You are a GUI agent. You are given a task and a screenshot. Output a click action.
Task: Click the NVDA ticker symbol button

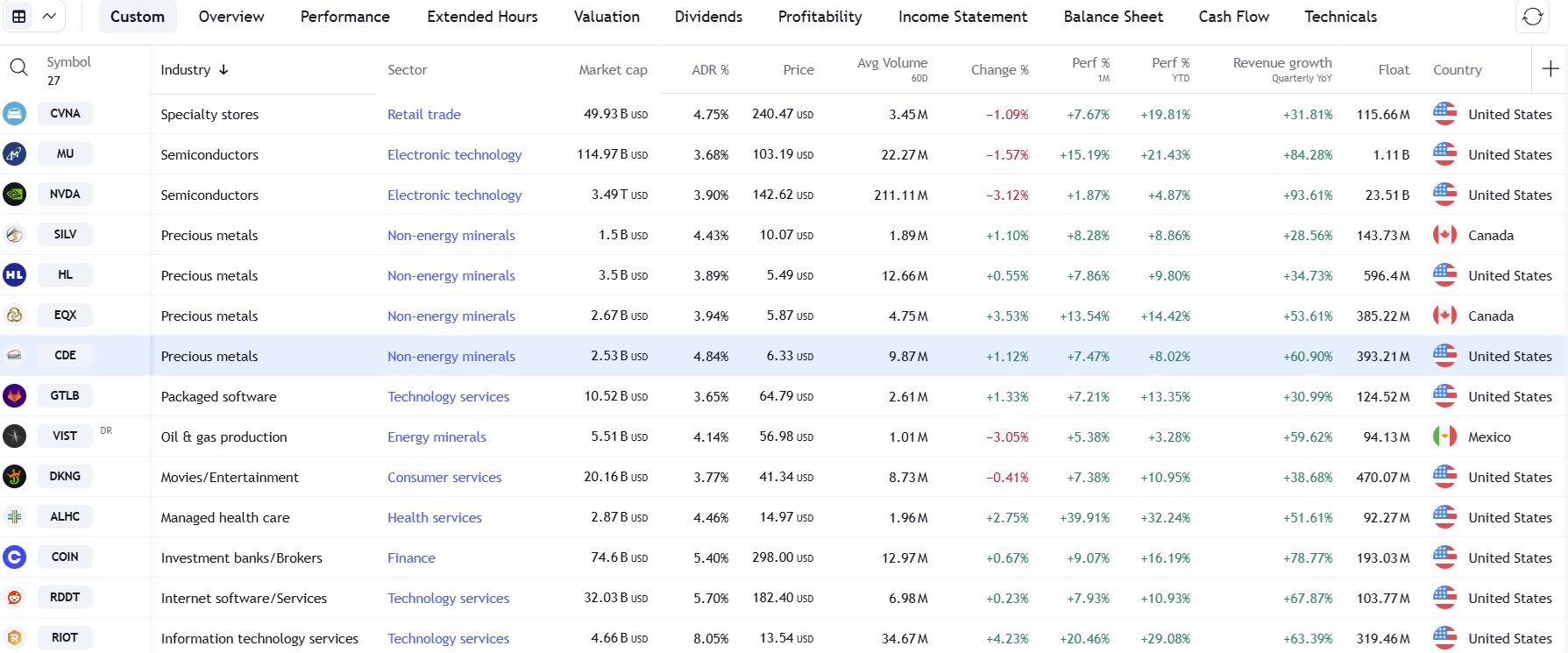(65, 194)
